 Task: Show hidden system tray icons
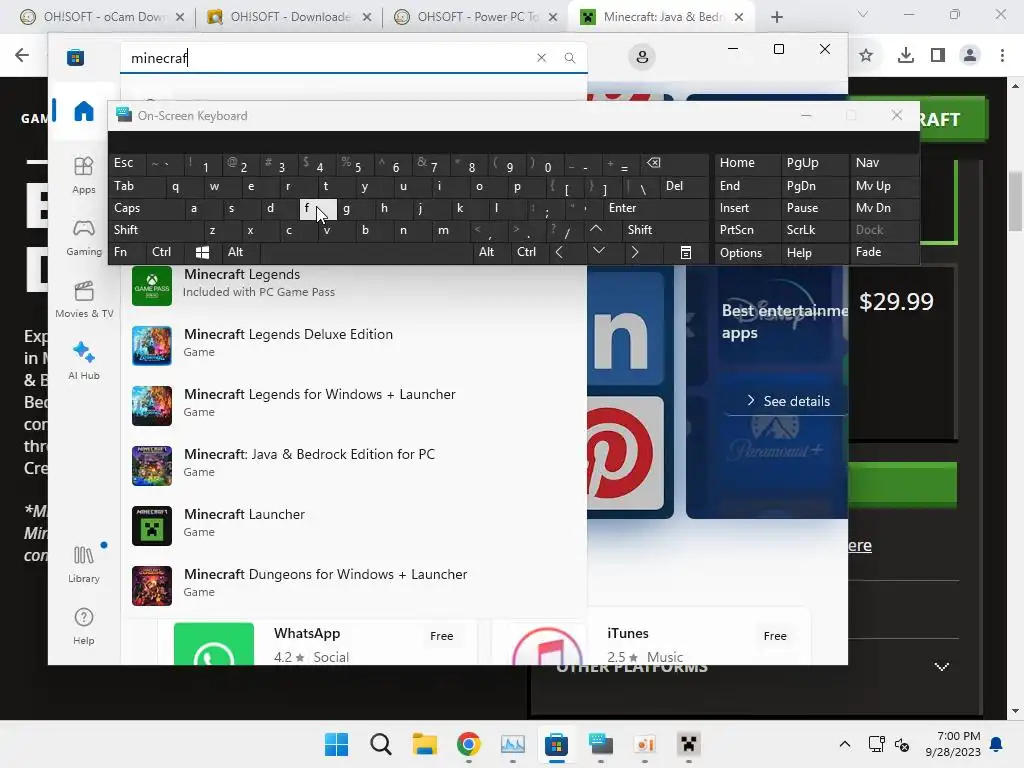pyautogui.click(x=844, y=744)
